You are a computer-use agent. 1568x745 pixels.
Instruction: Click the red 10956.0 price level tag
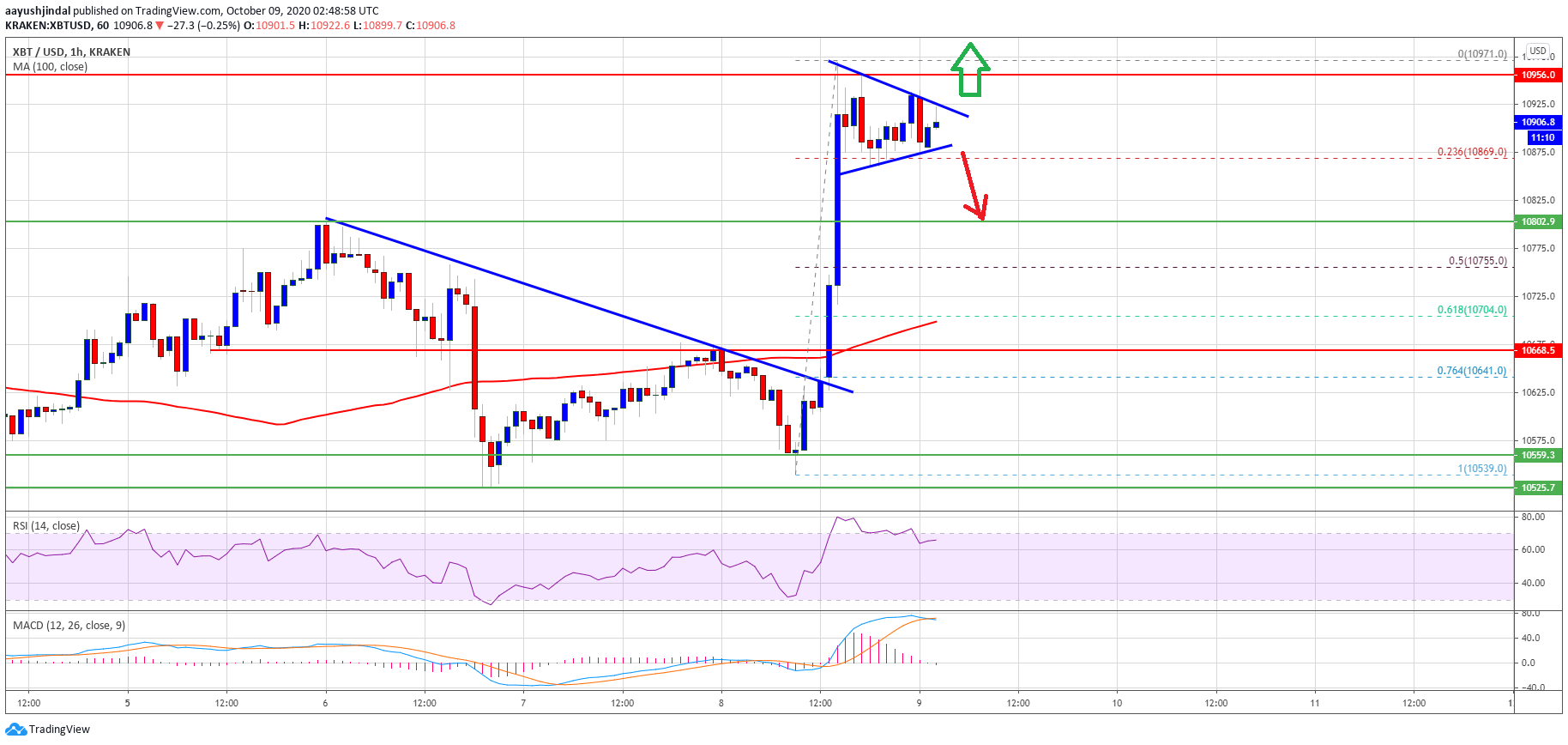tap(1539, 76)
